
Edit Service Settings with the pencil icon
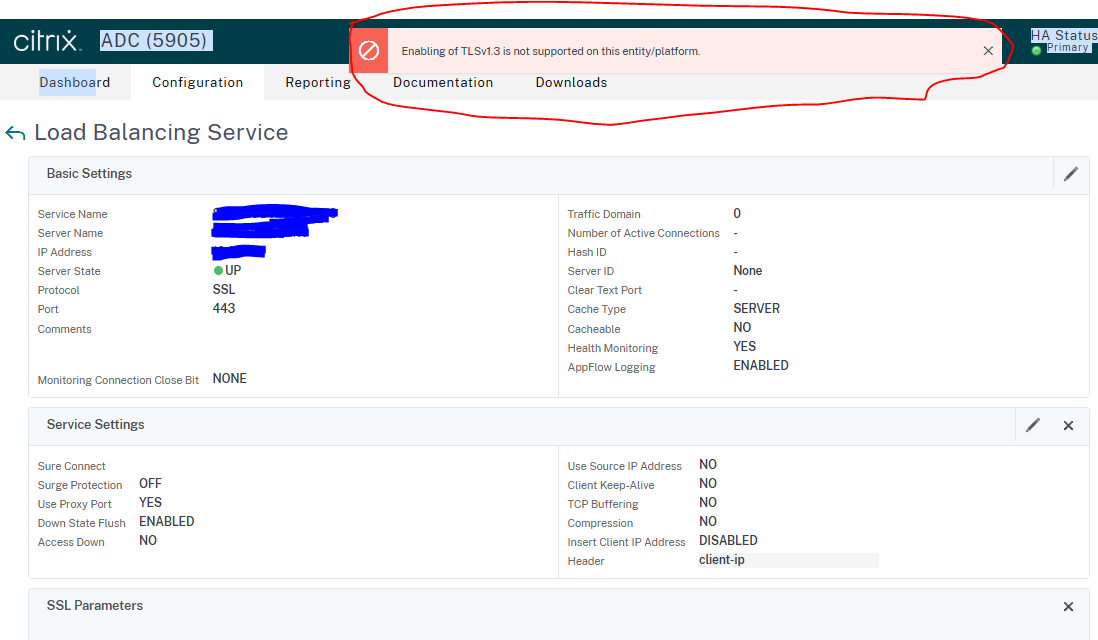1033,425
